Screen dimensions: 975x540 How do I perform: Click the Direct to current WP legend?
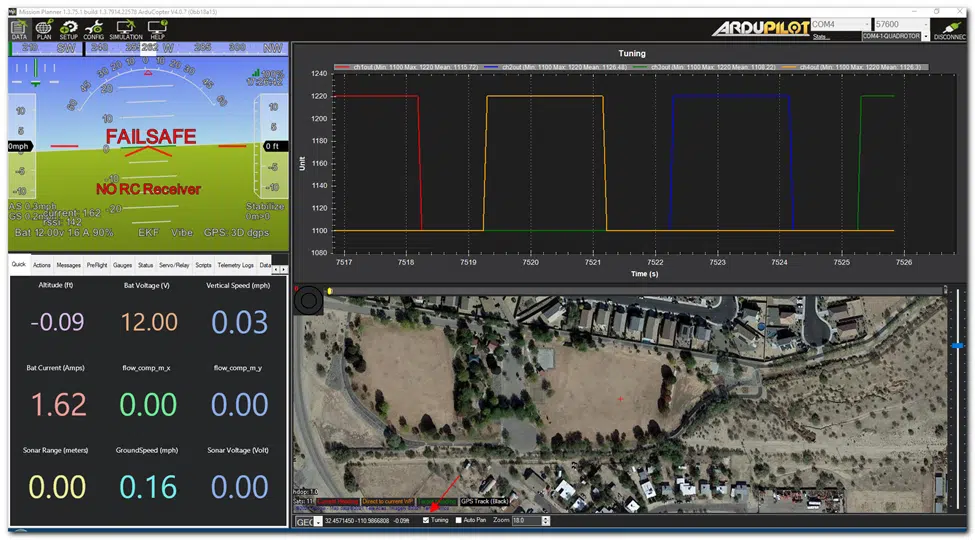pyautogui.click(x=387, y=501)
